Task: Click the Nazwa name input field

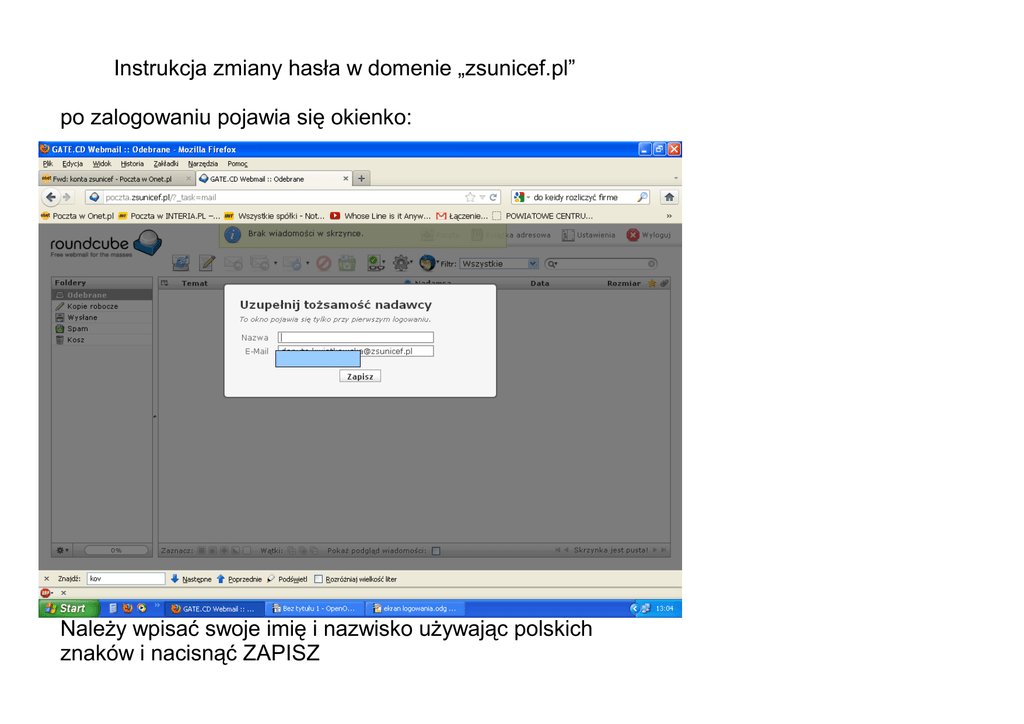Action: tap(356, 338)
